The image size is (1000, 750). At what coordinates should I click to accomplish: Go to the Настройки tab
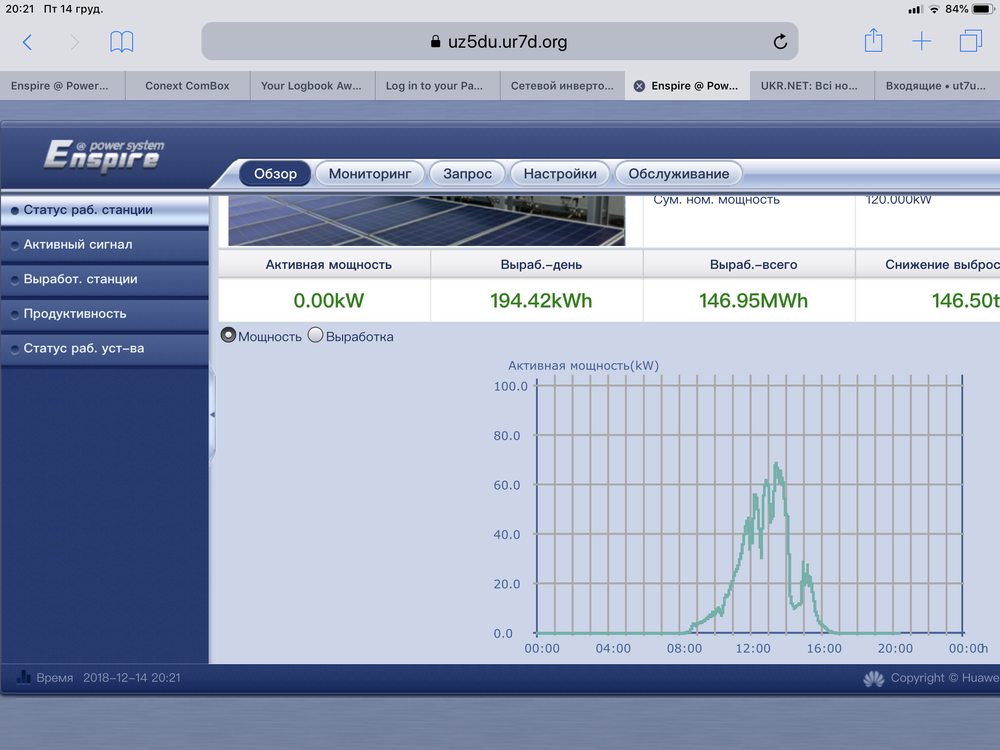(x=560, y=174)
